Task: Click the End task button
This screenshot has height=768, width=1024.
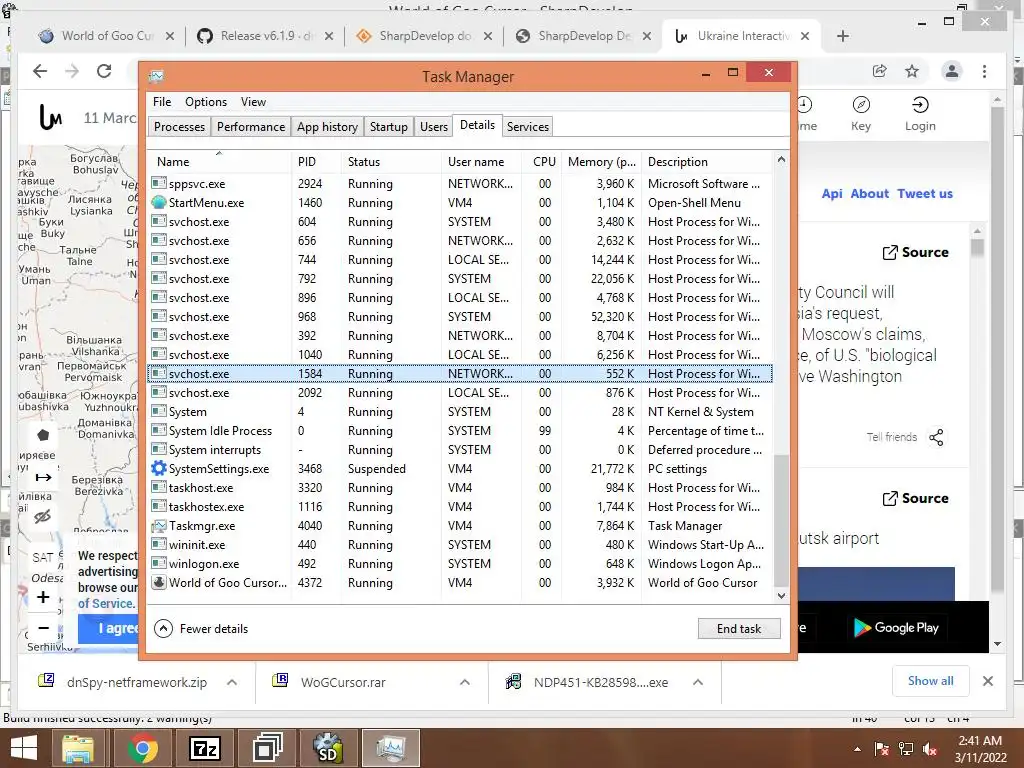Action: pyautogui.click(x=739, y=628)
